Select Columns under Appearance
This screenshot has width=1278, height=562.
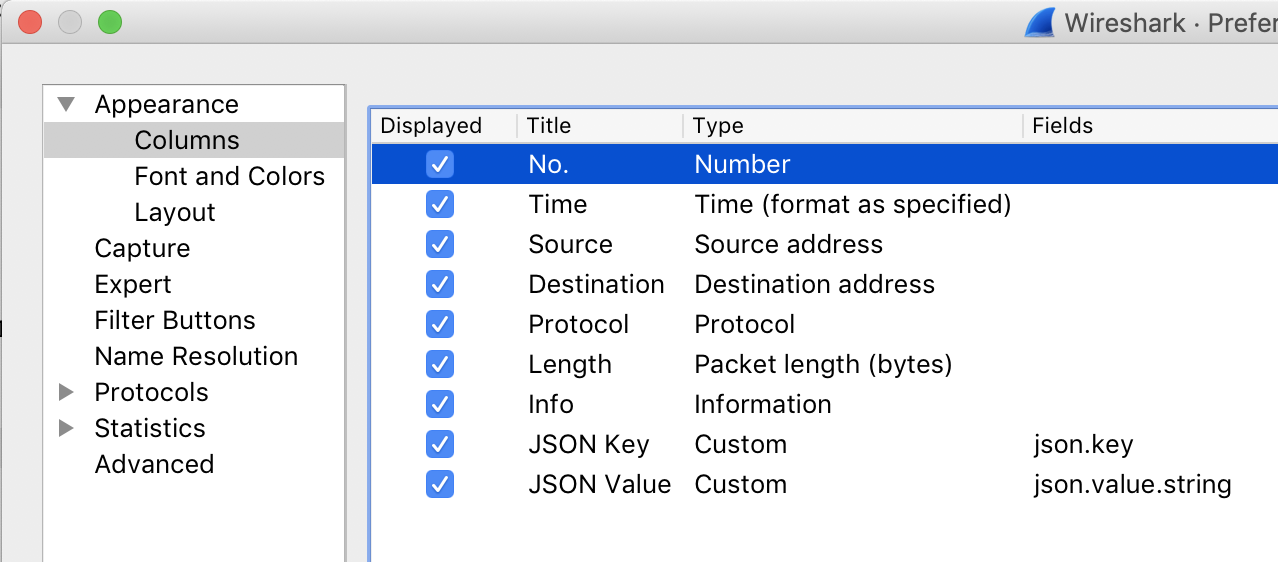187,140
